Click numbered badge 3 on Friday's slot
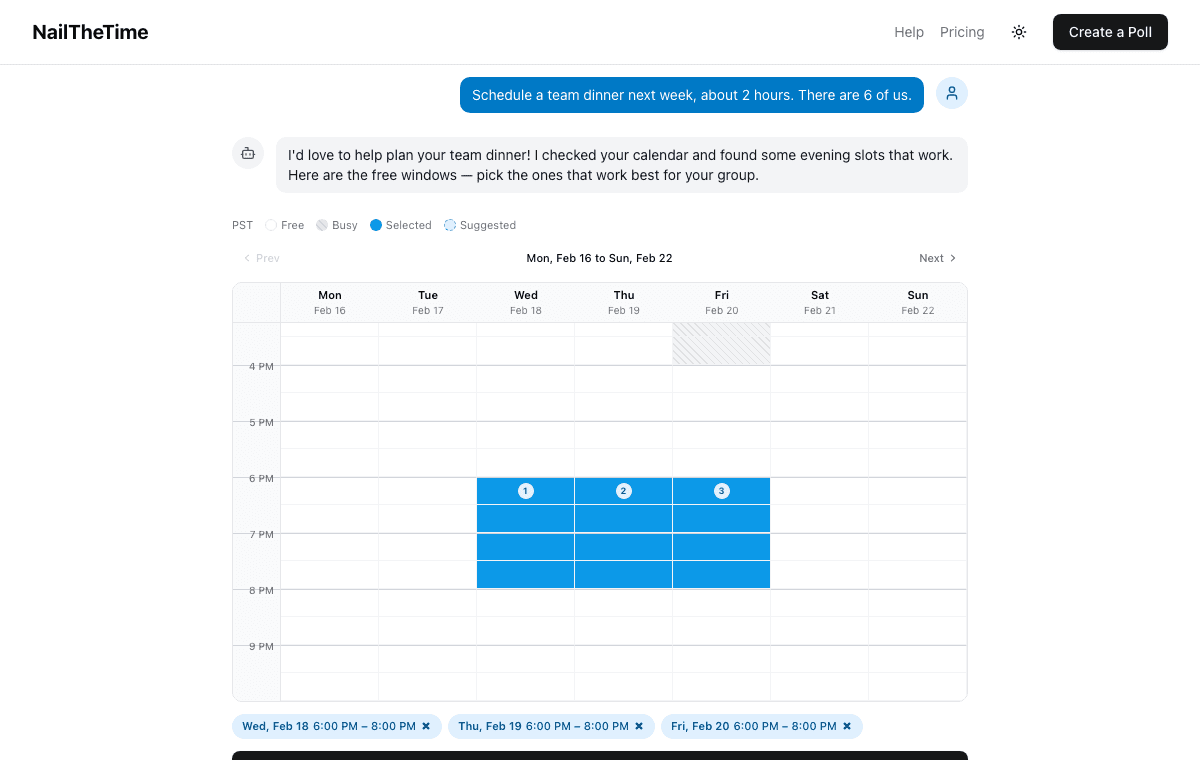Viewport: 1200px width, 760px height. pyautogui.click(x=721, y=490)
